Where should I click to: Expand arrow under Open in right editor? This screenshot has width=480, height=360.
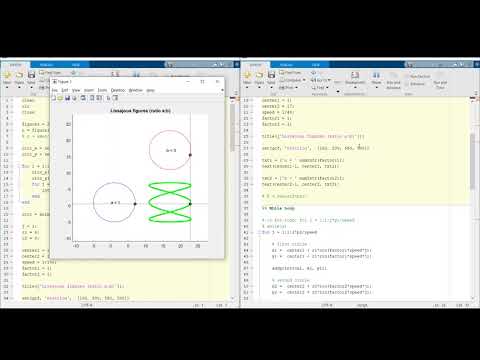coord(259,88)
